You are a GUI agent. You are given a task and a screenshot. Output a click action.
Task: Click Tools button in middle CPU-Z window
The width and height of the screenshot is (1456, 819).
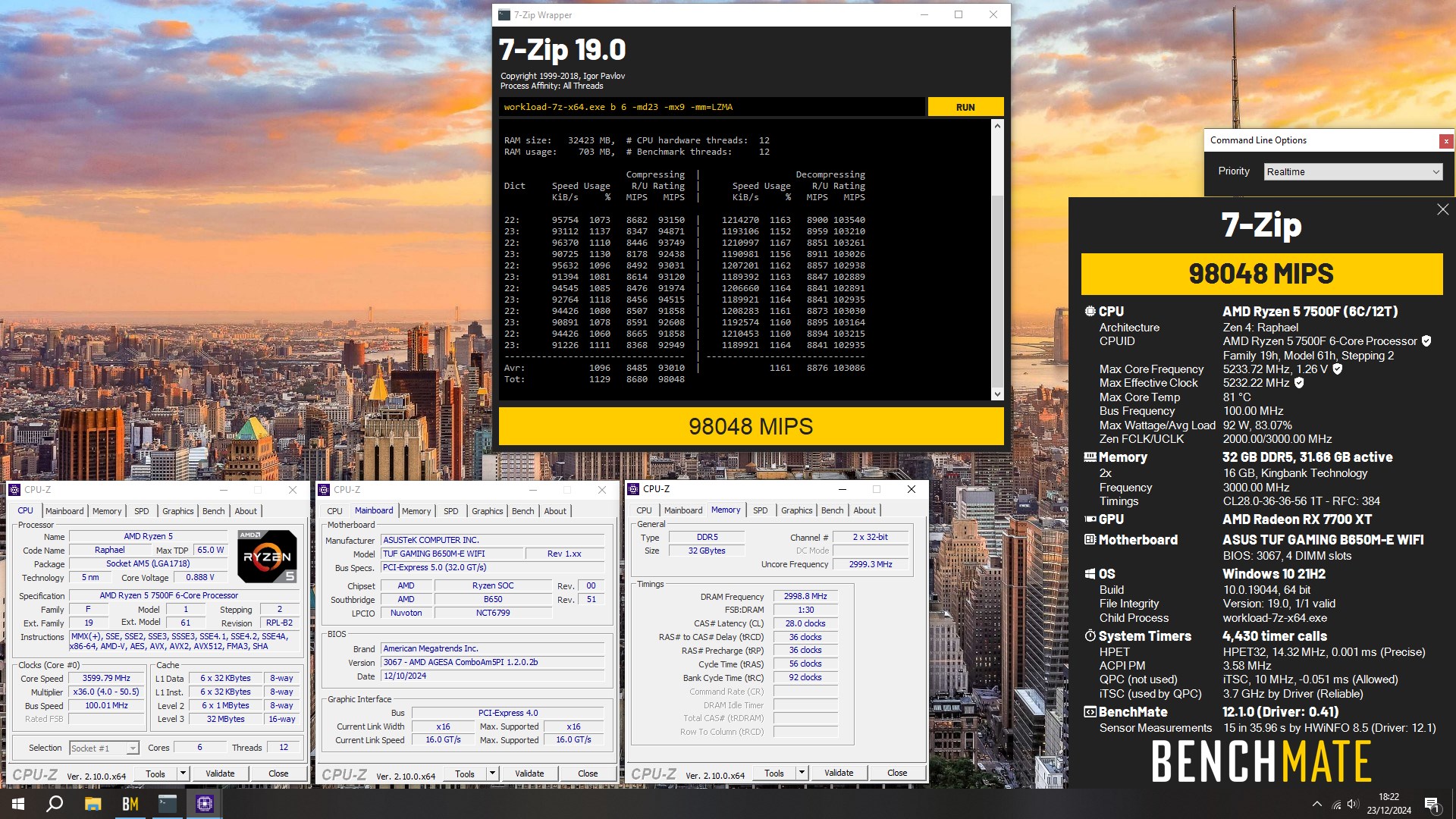pyautogui.click(x=465, y=773)
